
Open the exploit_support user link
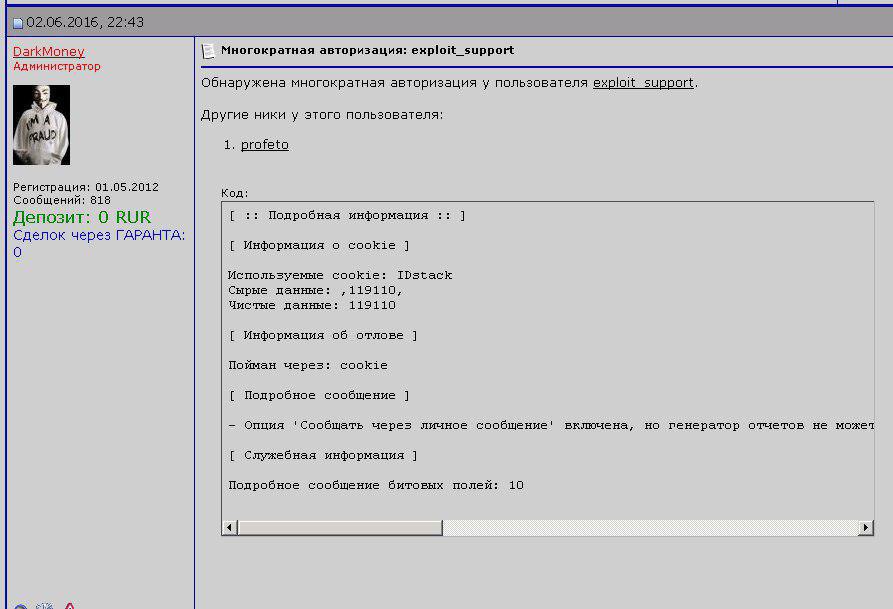click(x=643, y=83)
